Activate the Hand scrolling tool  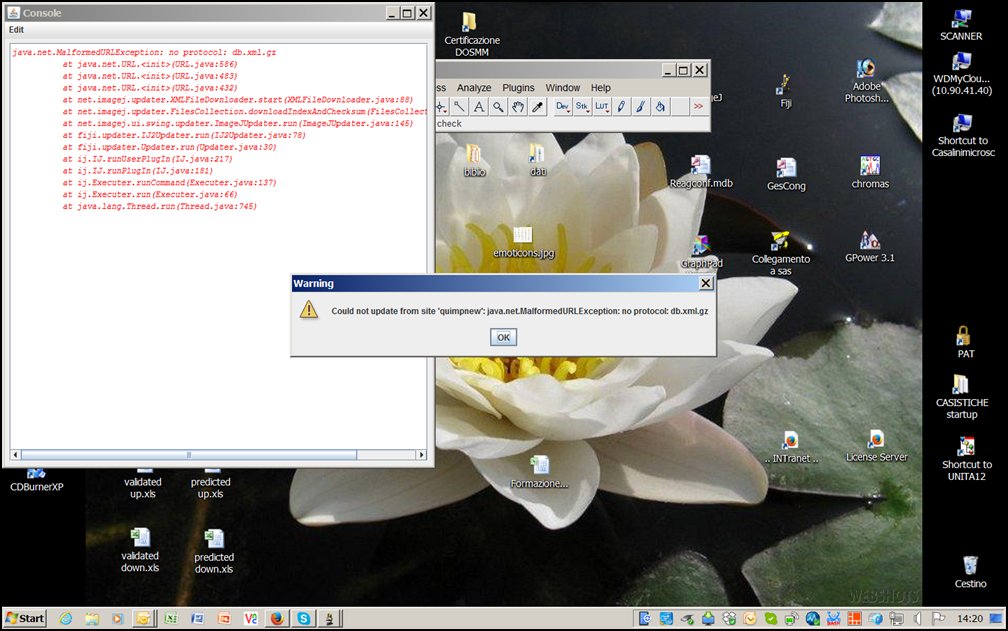[518, 106]
